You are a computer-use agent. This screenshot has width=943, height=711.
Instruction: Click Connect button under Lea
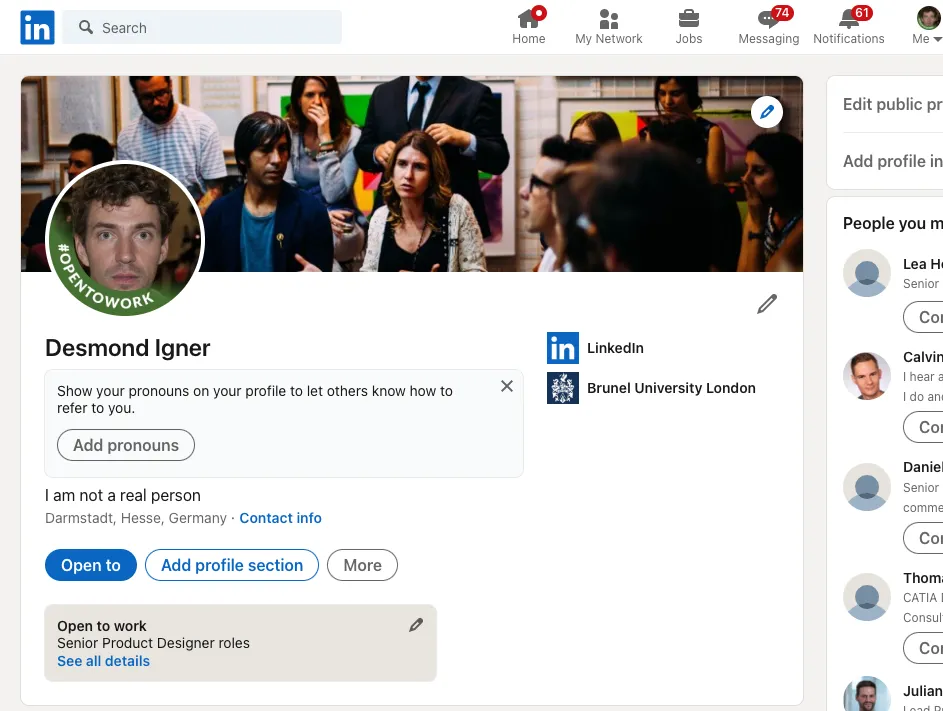pos(923,317)
